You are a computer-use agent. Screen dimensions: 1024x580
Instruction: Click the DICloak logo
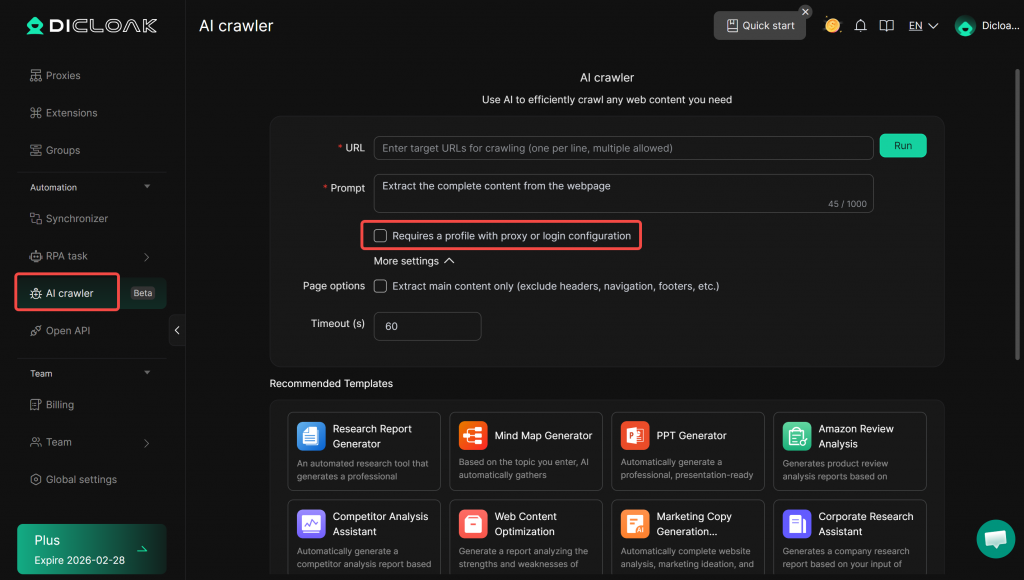click(92, 26)
